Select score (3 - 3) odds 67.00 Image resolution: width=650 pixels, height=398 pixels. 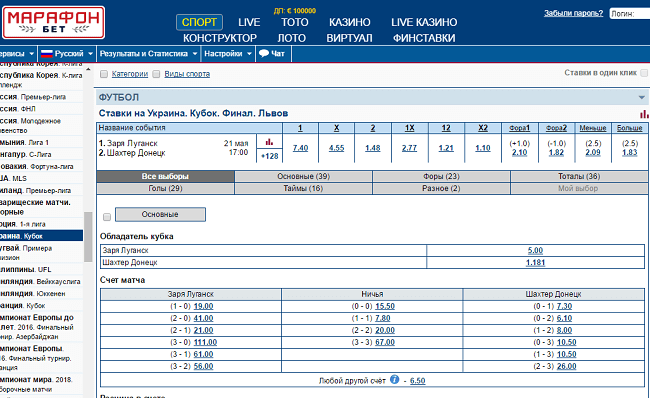[x=385, y=342]
